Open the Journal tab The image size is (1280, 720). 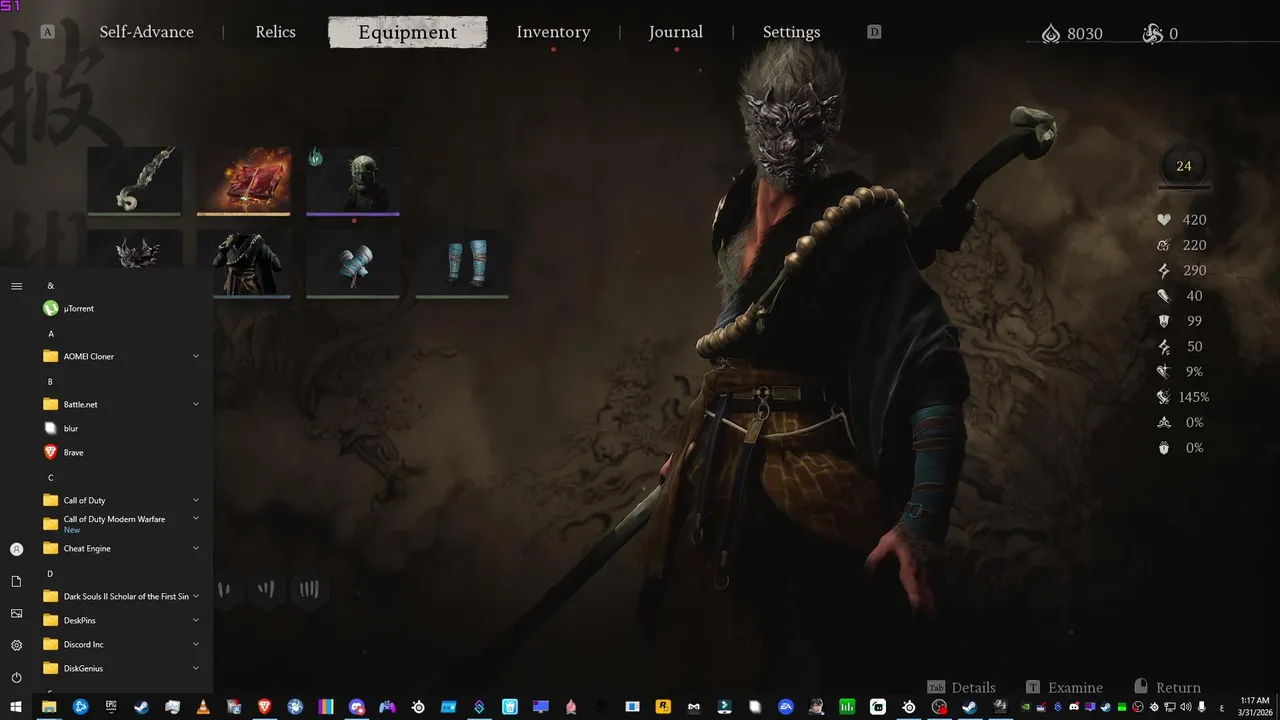(x=676, y=32)
